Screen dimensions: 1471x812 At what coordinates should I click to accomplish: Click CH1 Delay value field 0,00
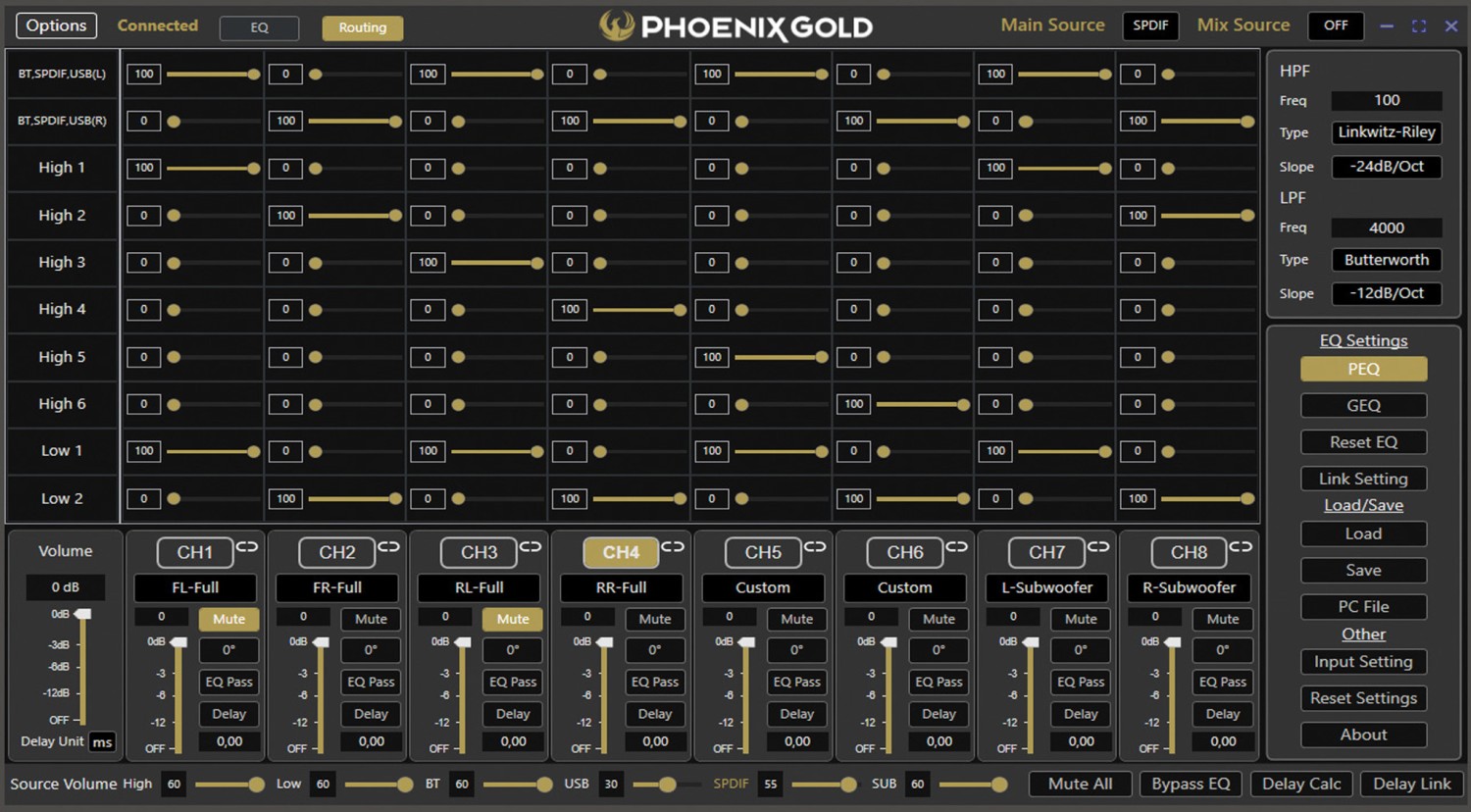pos(228,741)
